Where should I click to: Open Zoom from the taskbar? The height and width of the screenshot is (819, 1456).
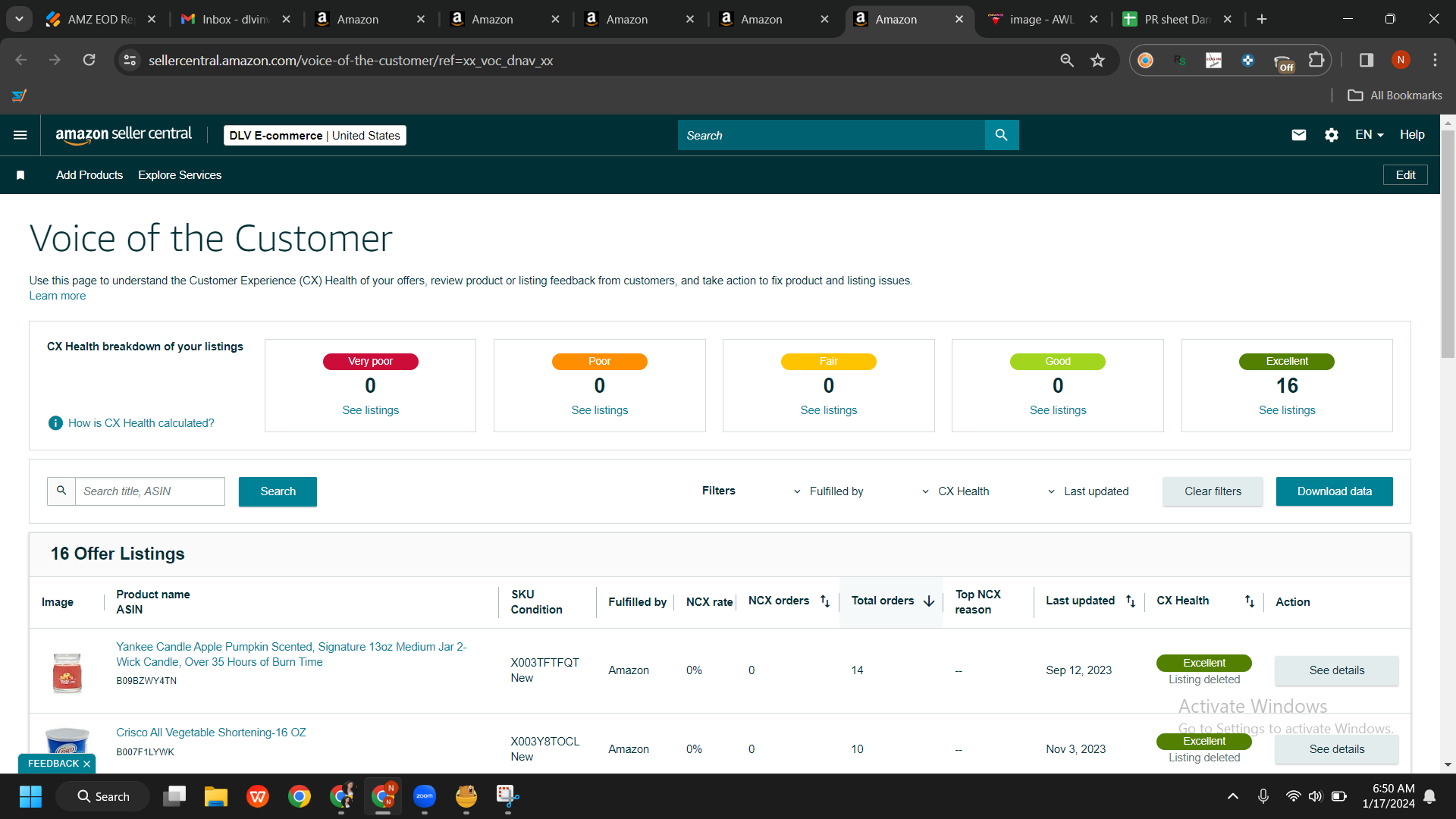tap(425, 797)
